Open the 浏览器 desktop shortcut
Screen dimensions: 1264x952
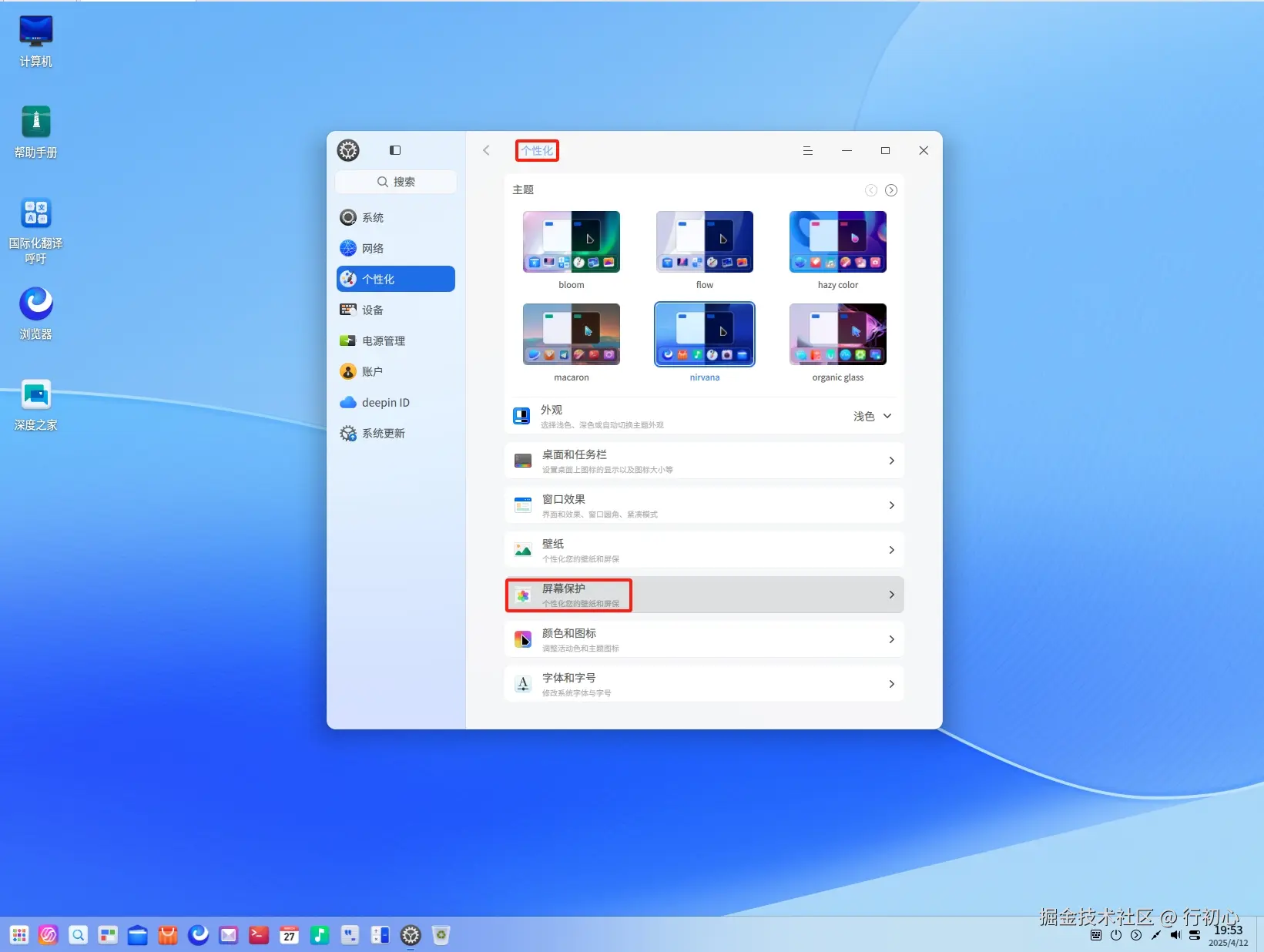pos(35,314)
